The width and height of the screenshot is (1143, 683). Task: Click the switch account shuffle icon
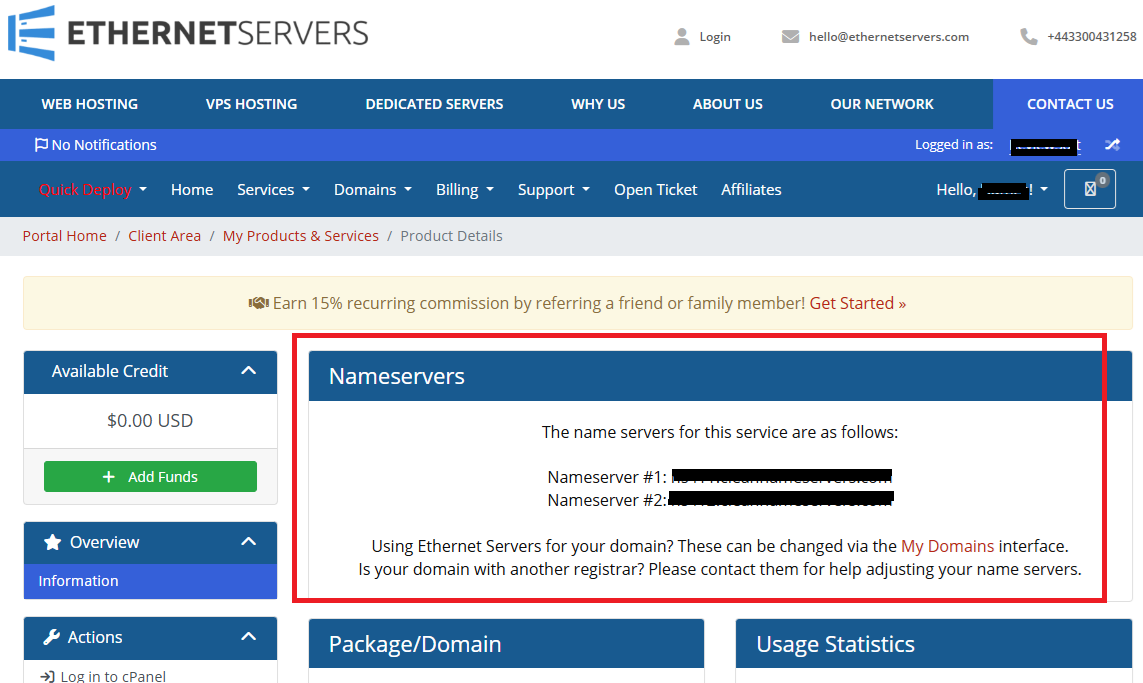(1112, 144)
